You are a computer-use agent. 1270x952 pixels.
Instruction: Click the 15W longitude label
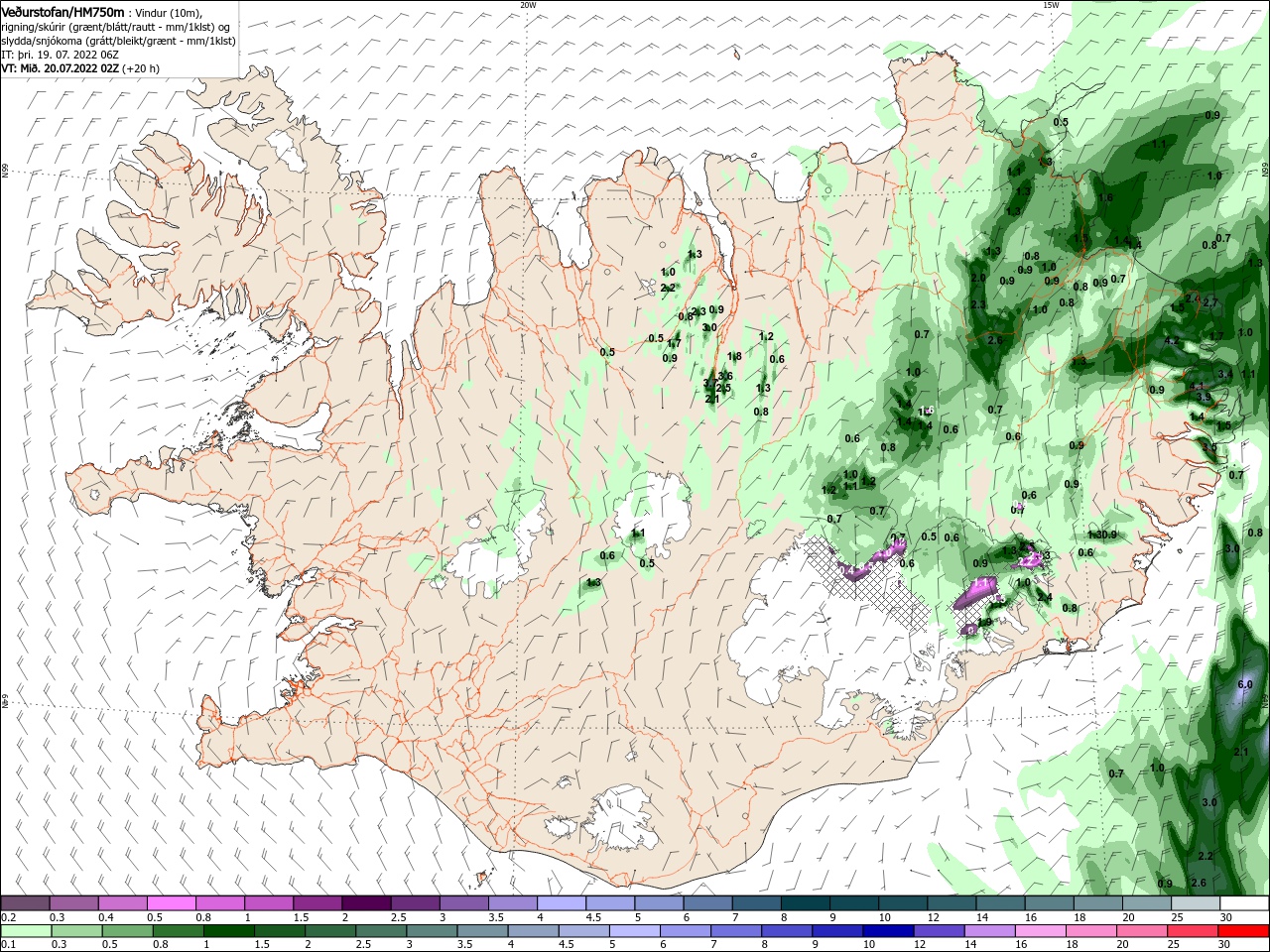[1051, 4]
